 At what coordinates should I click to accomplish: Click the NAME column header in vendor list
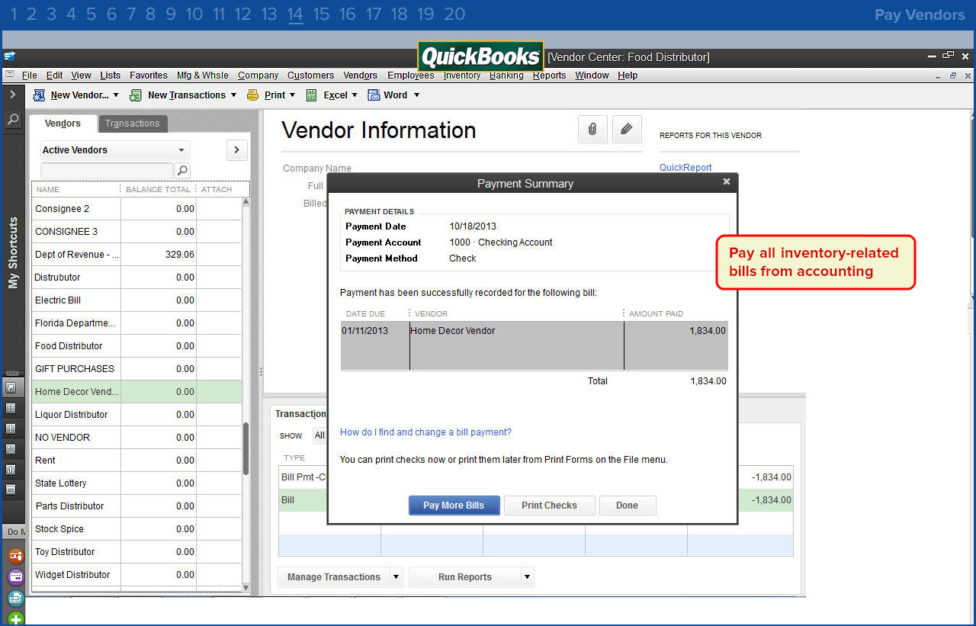point(75,189)
